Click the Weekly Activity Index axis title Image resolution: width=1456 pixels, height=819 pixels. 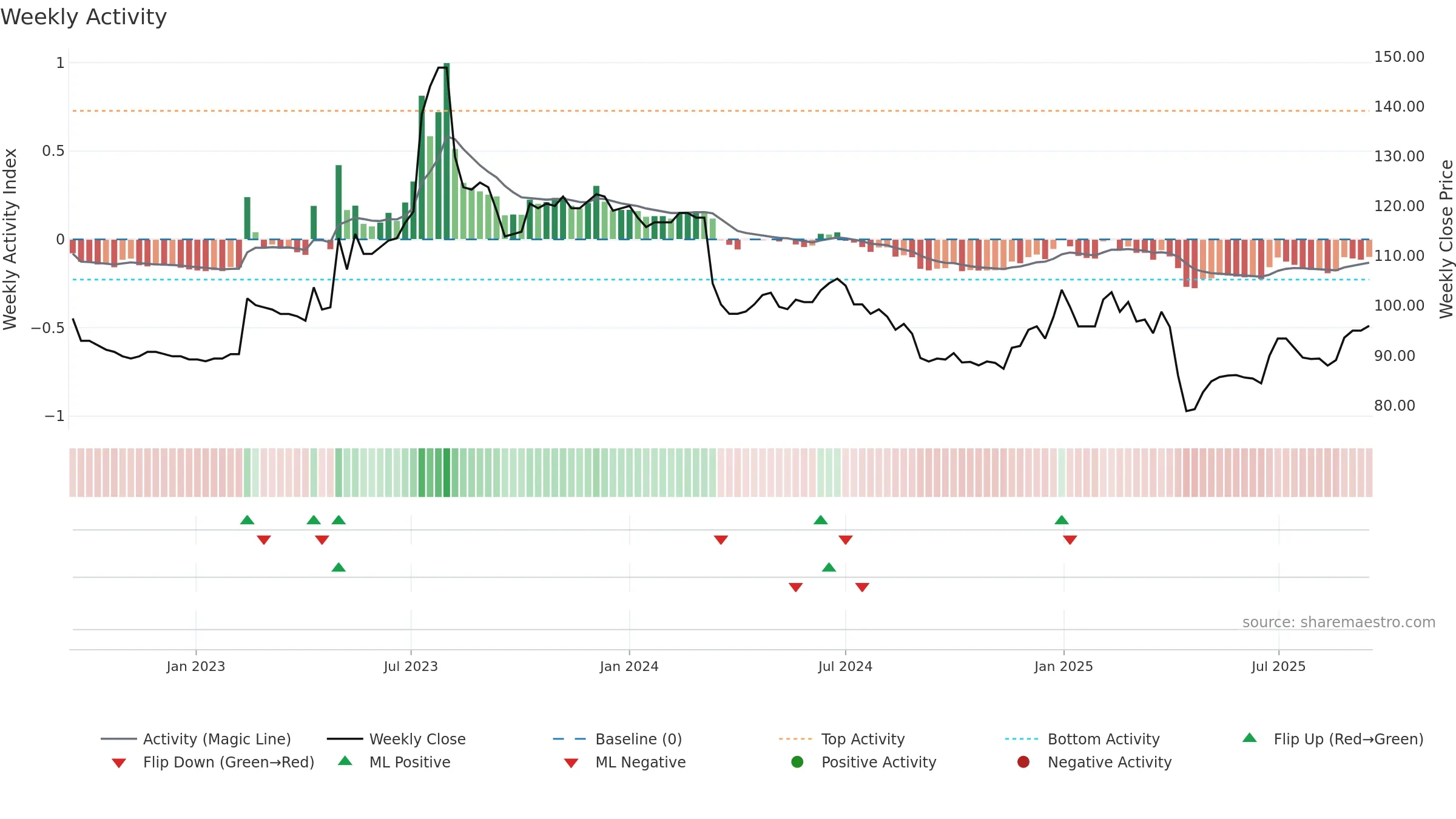10,239
